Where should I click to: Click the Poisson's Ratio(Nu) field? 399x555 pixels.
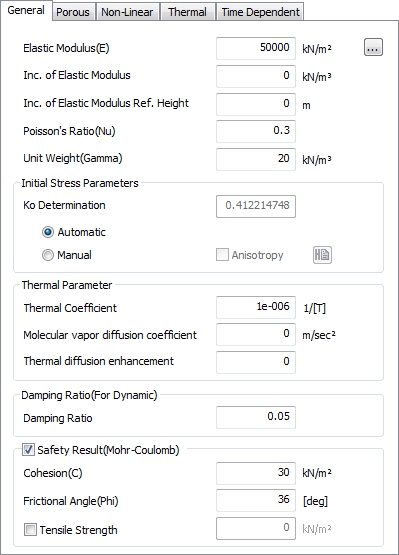click(256, 131)
